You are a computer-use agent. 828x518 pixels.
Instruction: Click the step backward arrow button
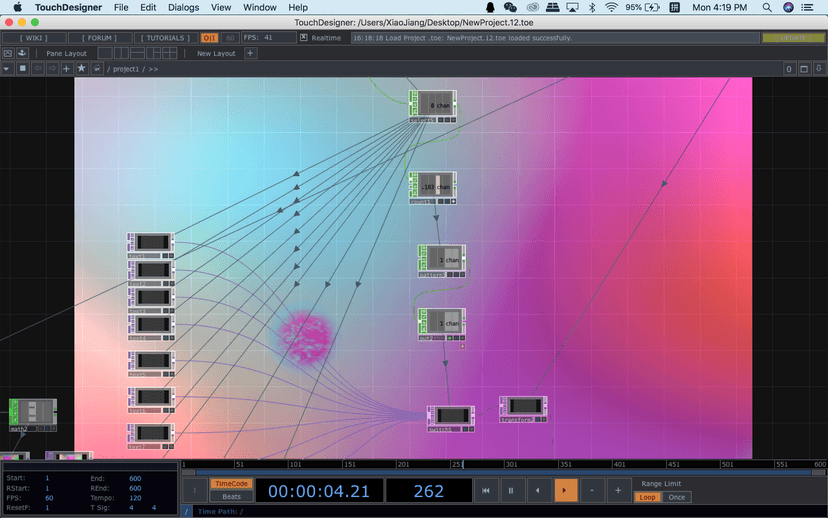(538, 491)
